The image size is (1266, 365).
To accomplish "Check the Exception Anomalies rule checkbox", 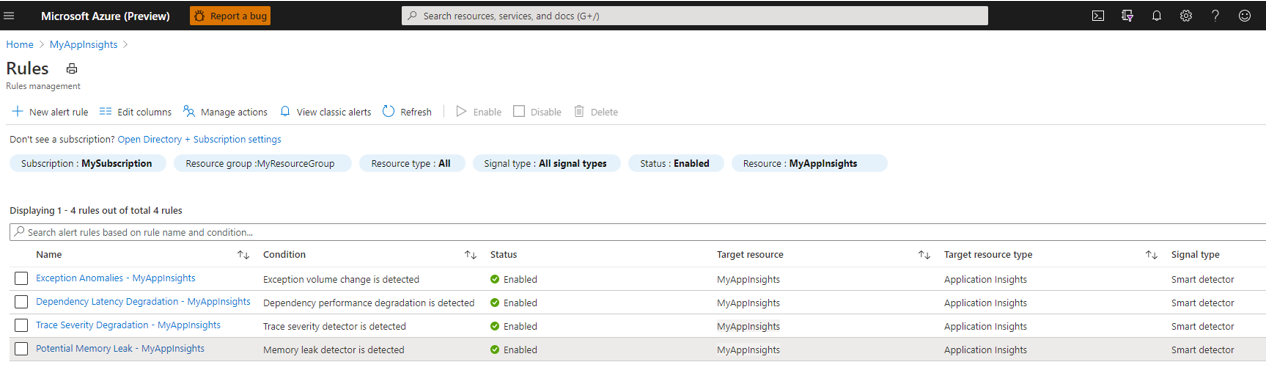I will click(21, 279).
